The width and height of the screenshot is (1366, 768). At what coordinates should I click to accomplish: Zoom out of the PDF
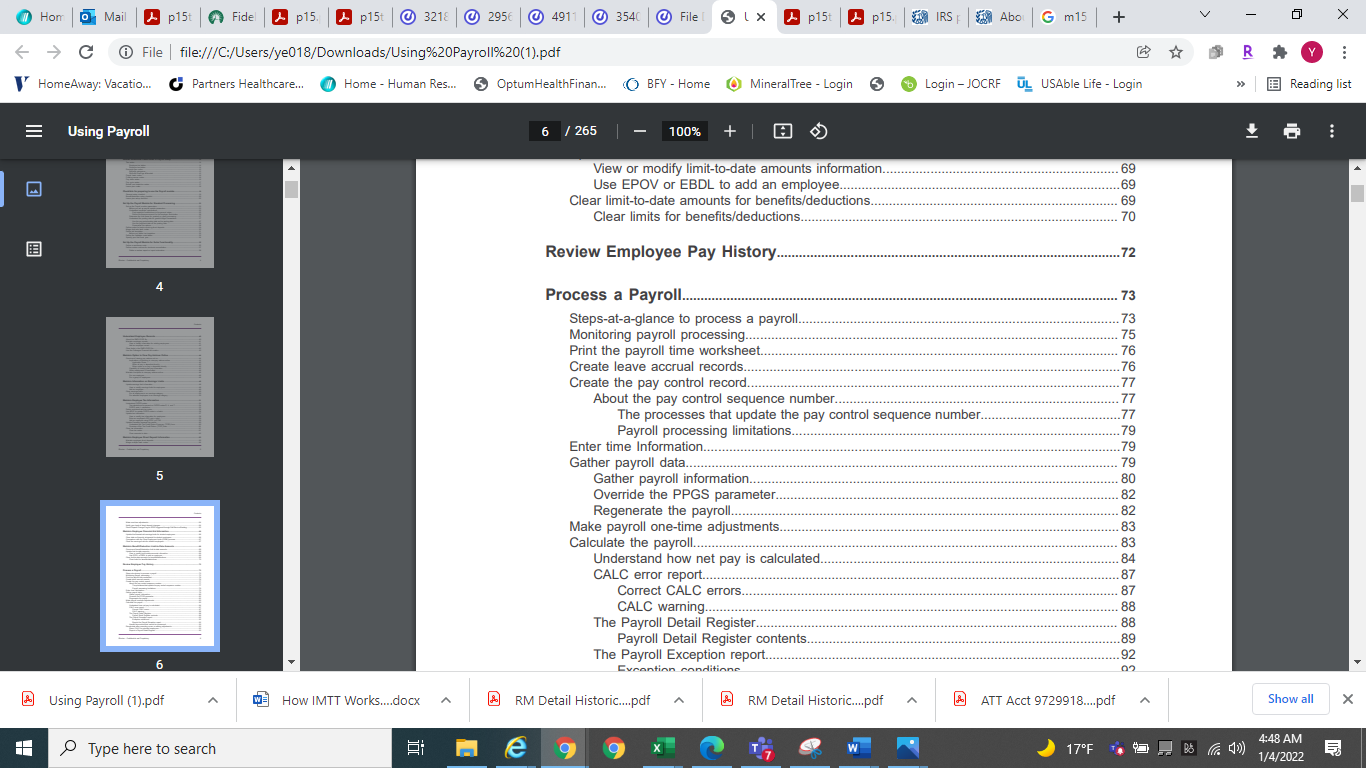point(640,131)
